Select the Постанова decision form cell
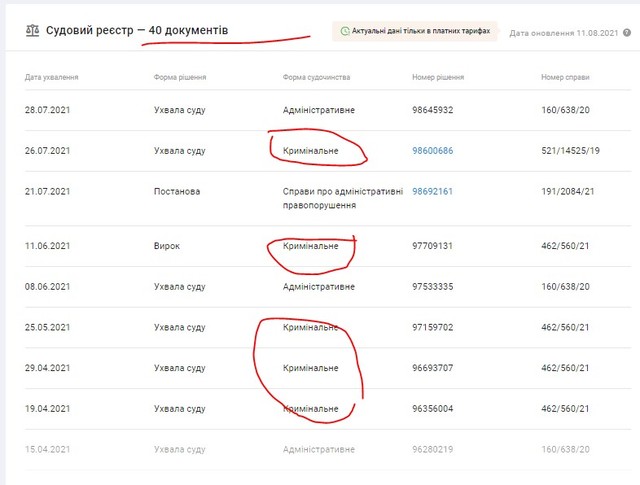This screenshot has width=640, height=485. pyautogui.click(x=176, y=191)
